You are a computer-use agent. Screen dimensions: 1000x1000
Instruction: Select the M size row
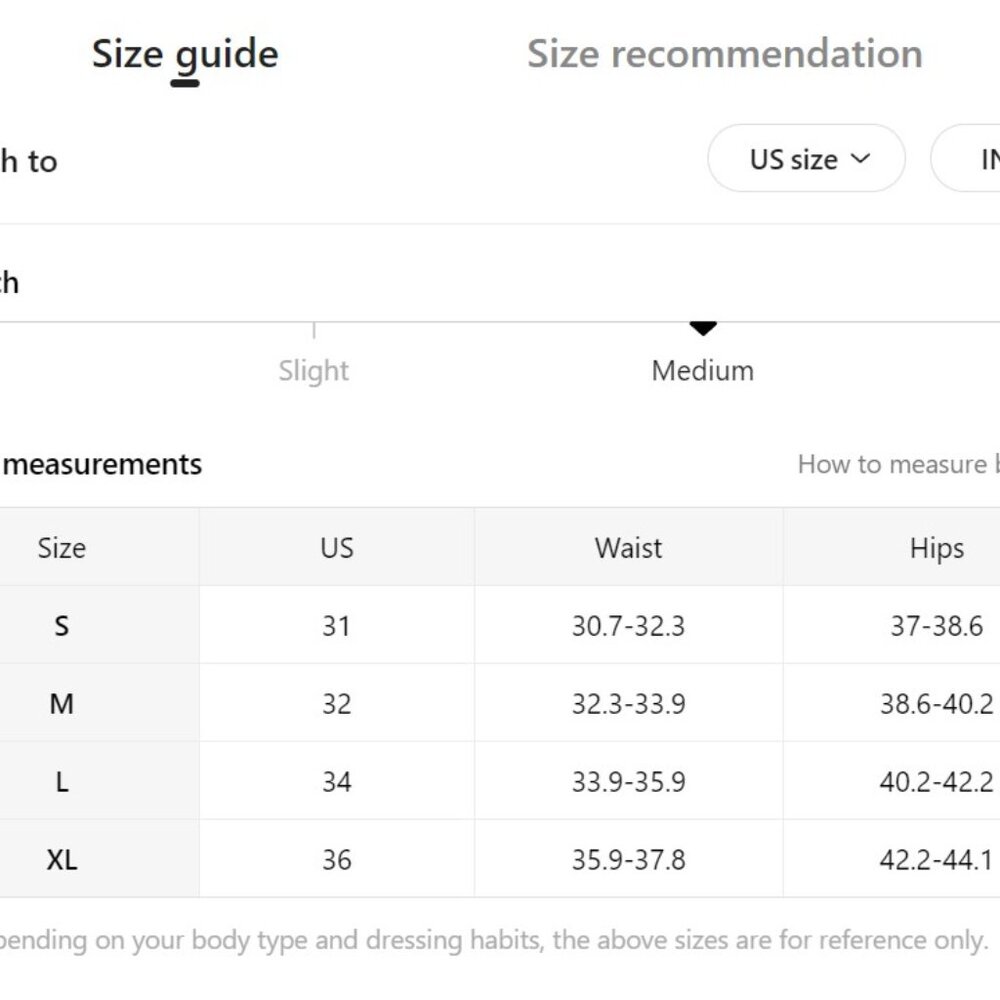click(x=500, y=703)
